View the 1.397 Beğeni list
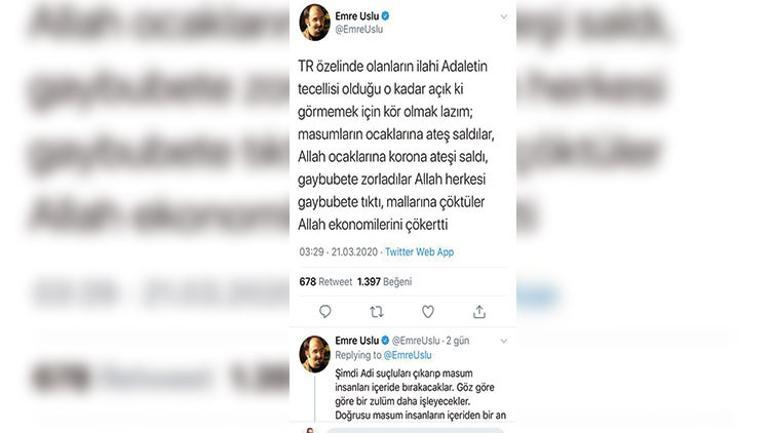 [x=385, y=282]
